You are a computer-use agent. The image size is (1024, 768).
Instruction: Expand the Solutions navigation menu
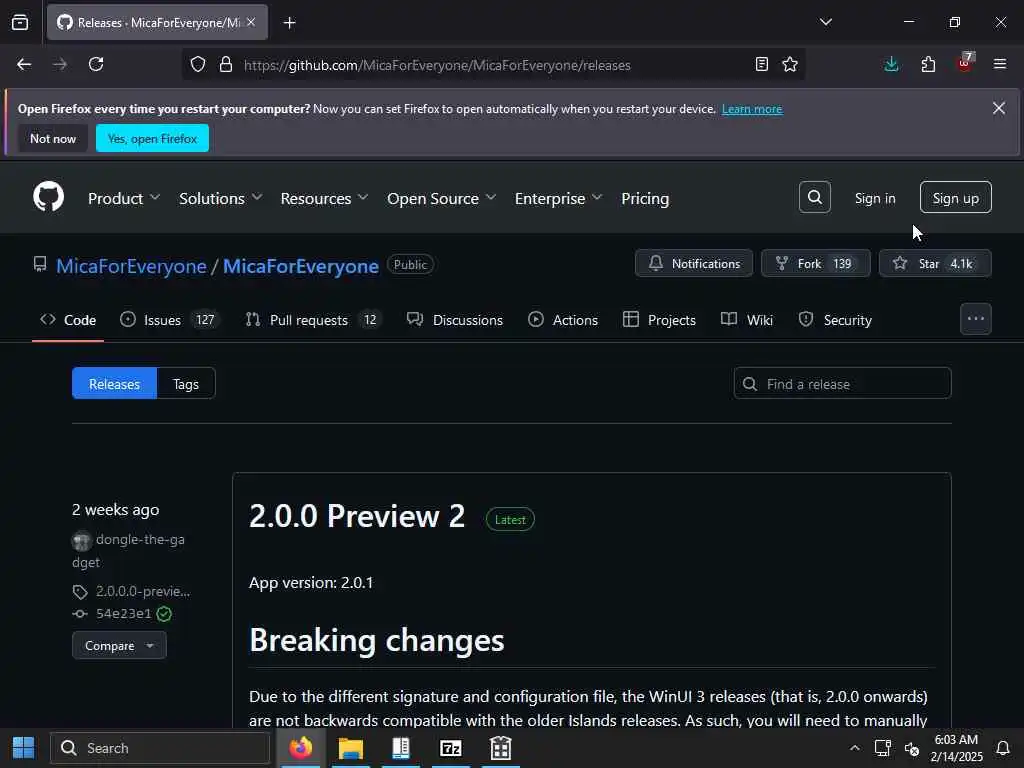click(x=220, y=198)
